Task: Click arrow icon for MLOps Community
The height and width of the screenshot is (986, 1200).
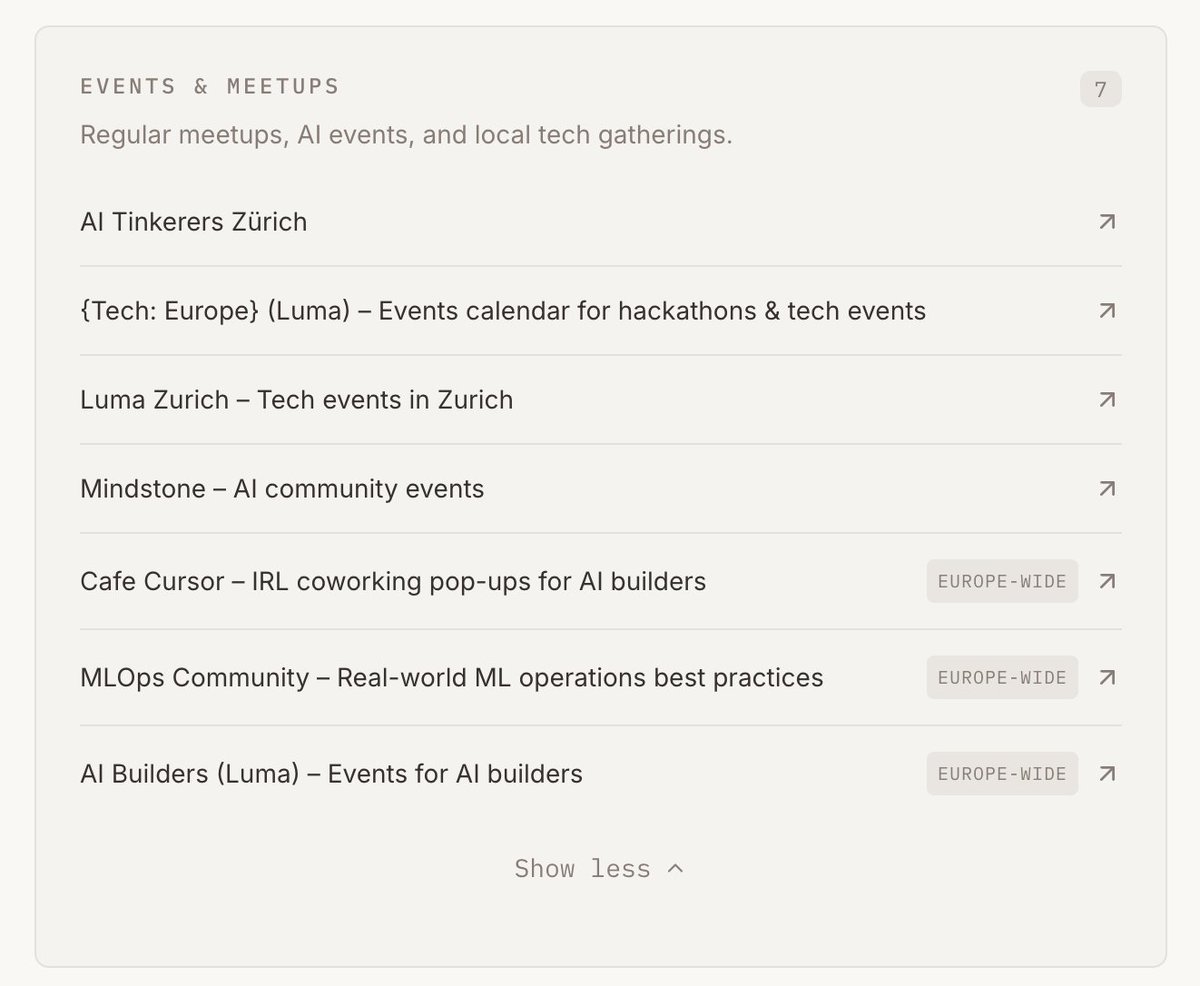Action: [x=1106, y=678]
